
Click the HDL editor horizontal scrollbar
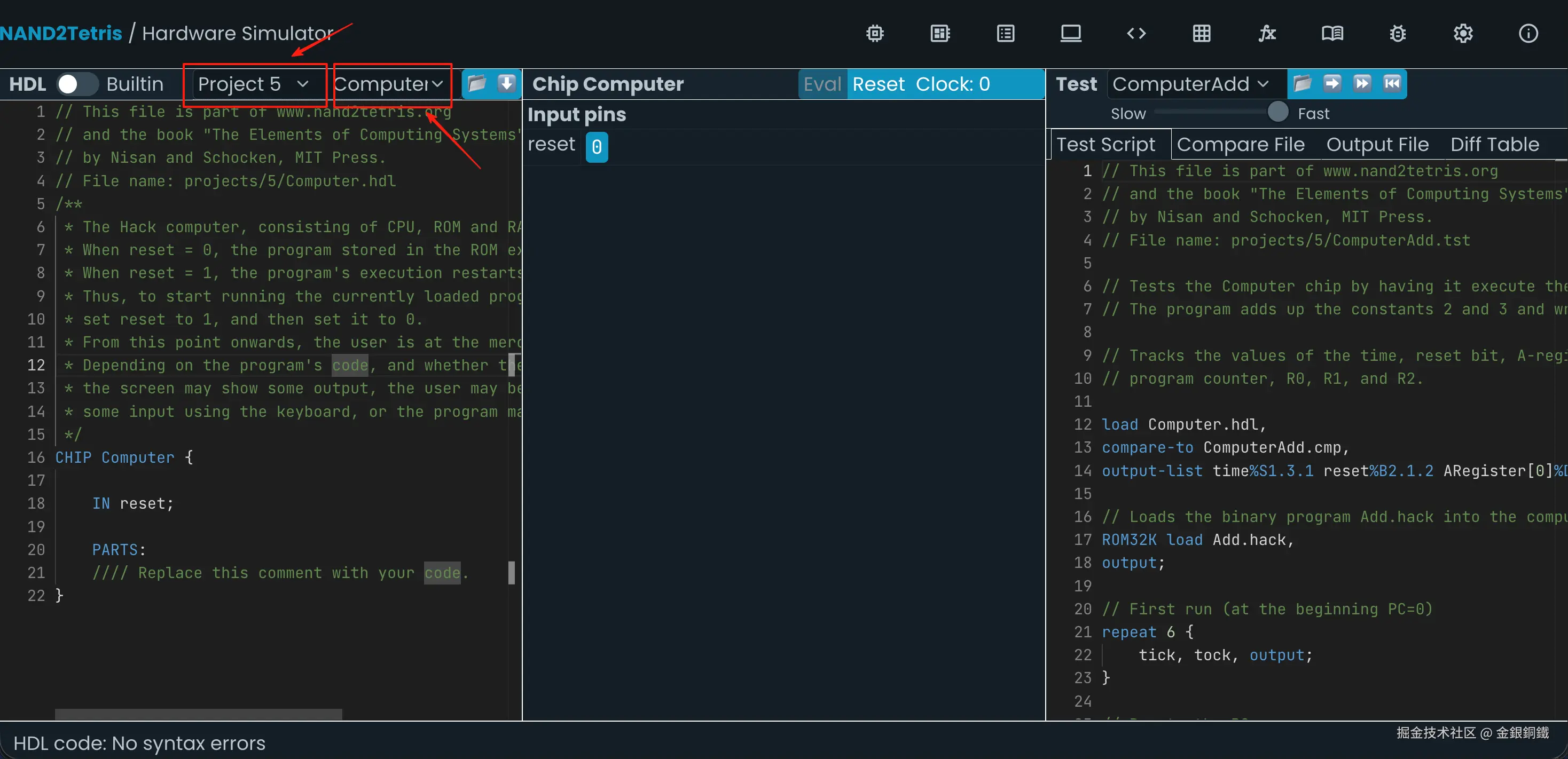[199, 714]
